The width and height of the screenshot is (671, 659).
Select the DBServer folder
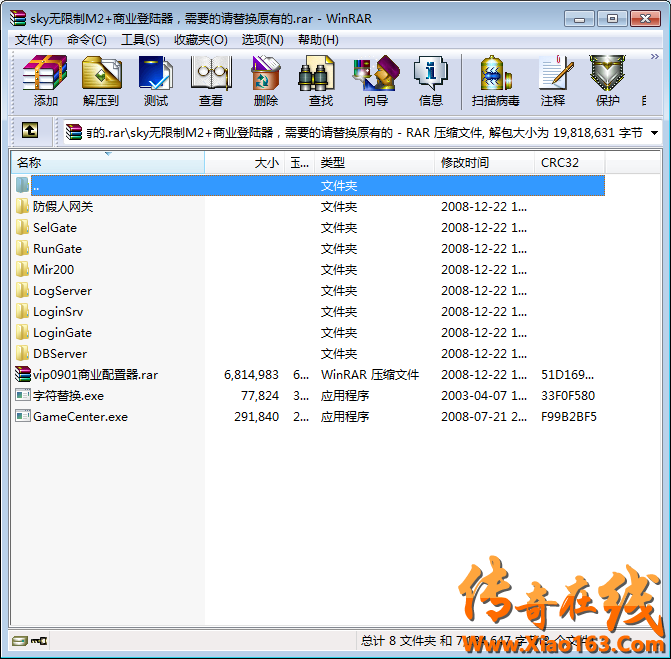pos(60,353)
